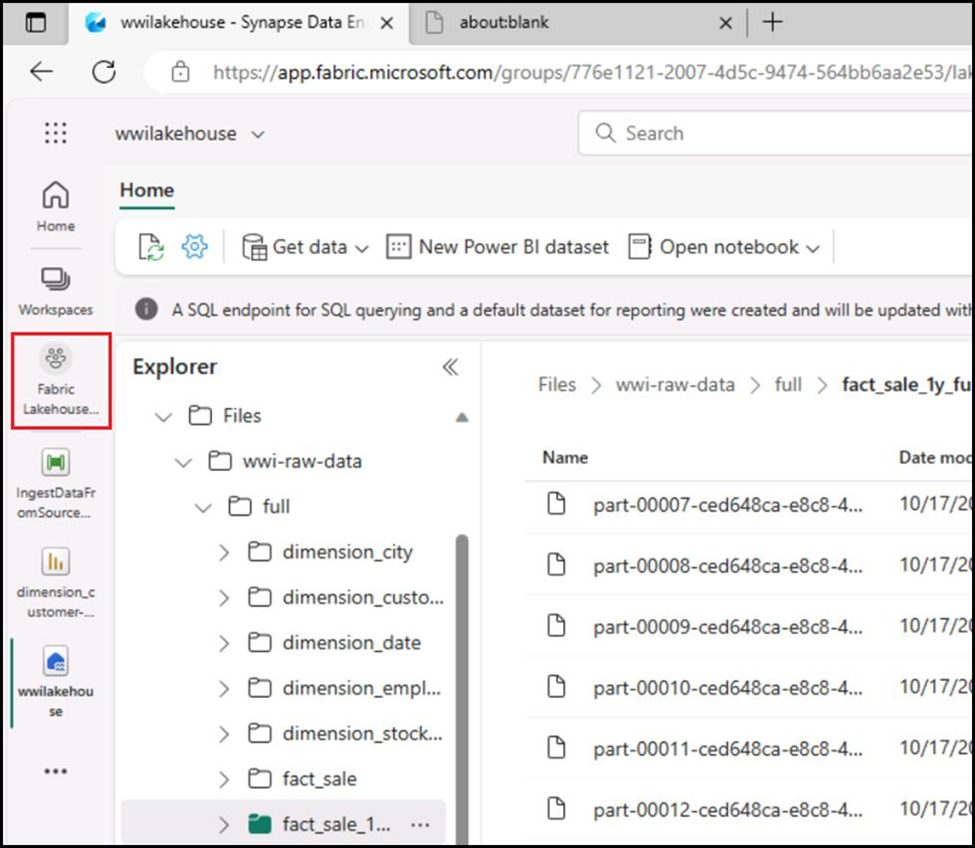The width and height of the screenshot is (975, 848).
Task: Click the browser back arrow
Action: pyautogui.click(x=41, y=71)
